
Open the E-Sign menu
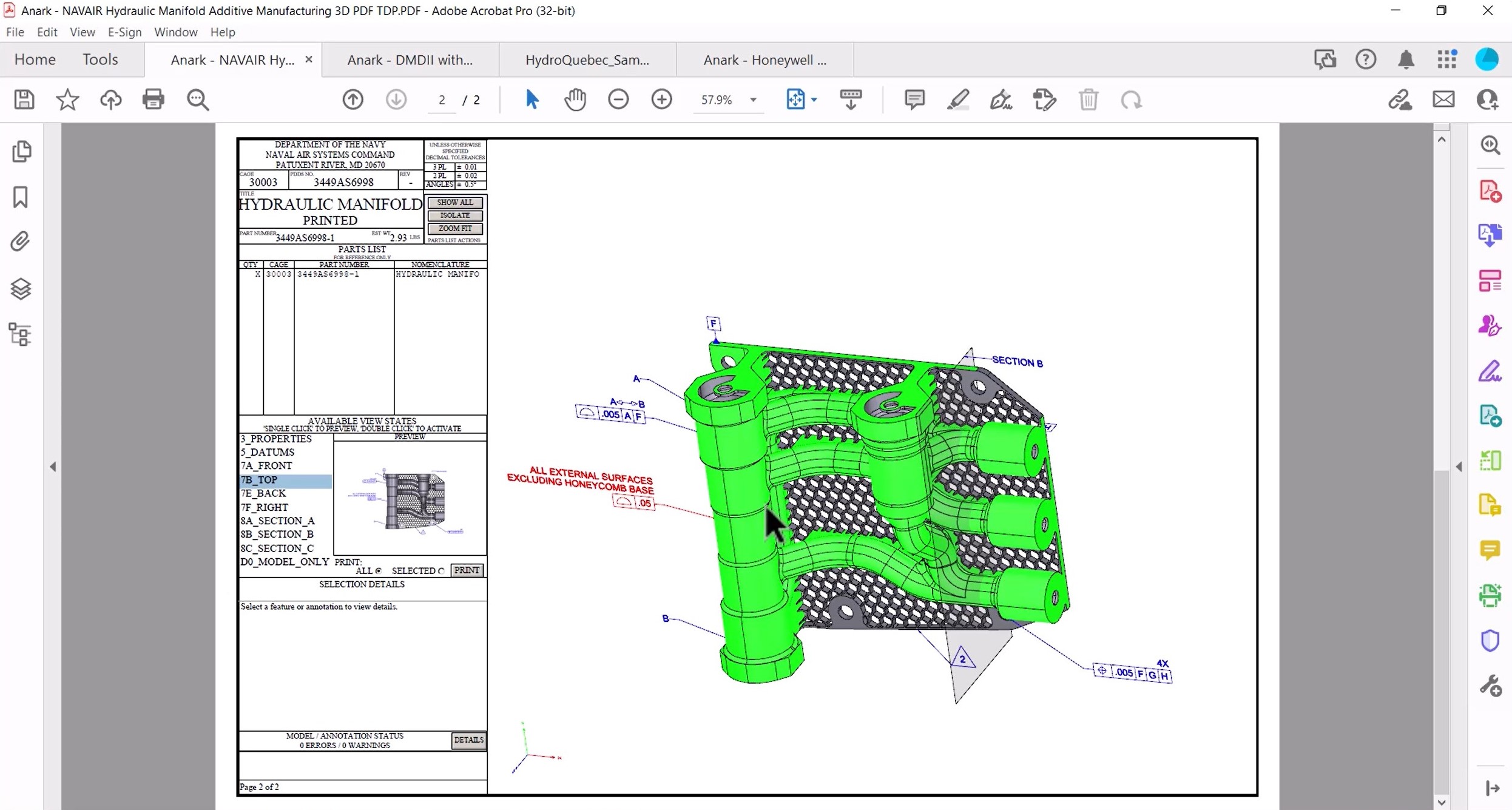click(124, 32)
